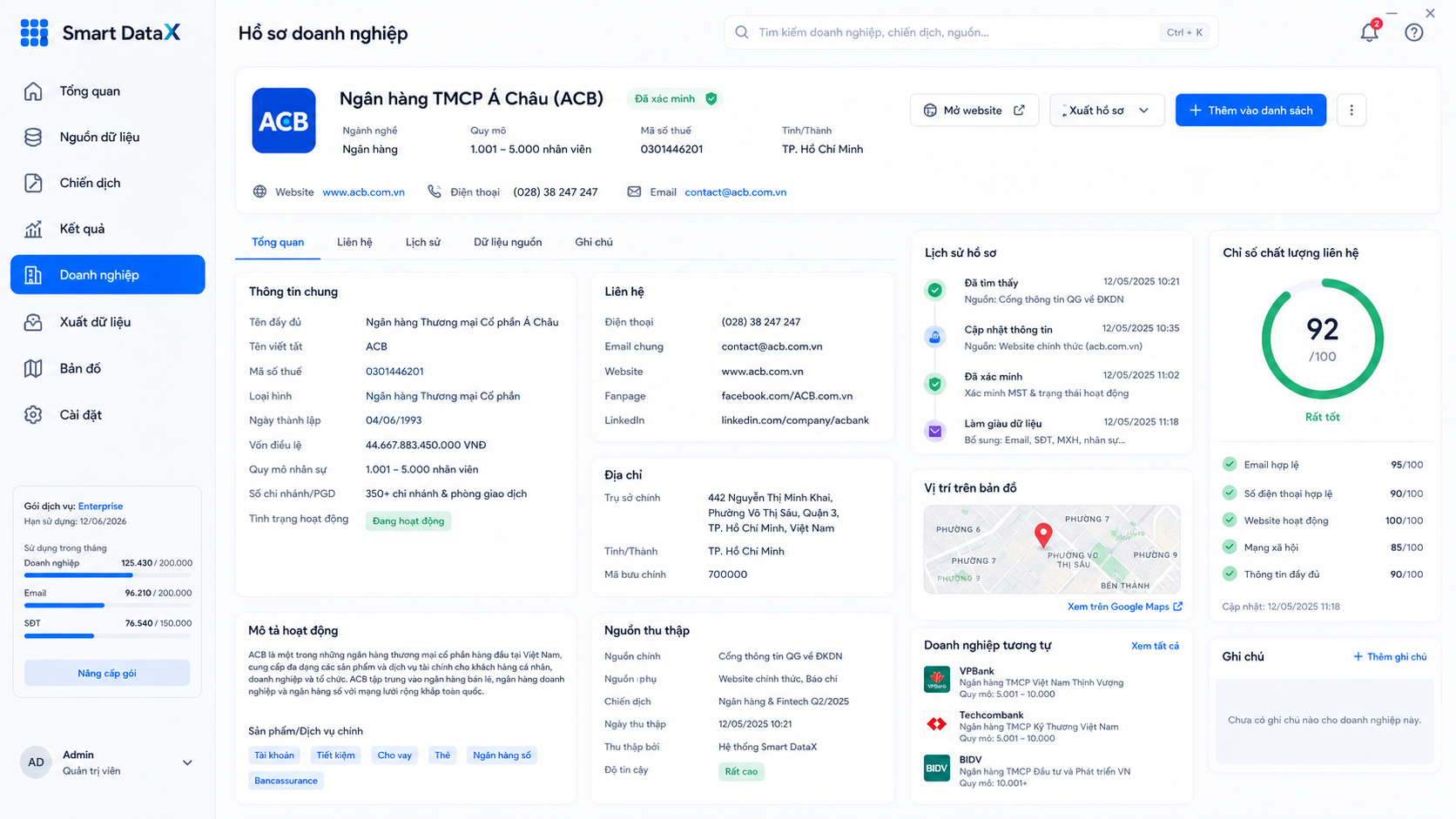Click the map thumbnail
The width and height of the screenshot is (1456, 819).
[x=1052, y=549]
